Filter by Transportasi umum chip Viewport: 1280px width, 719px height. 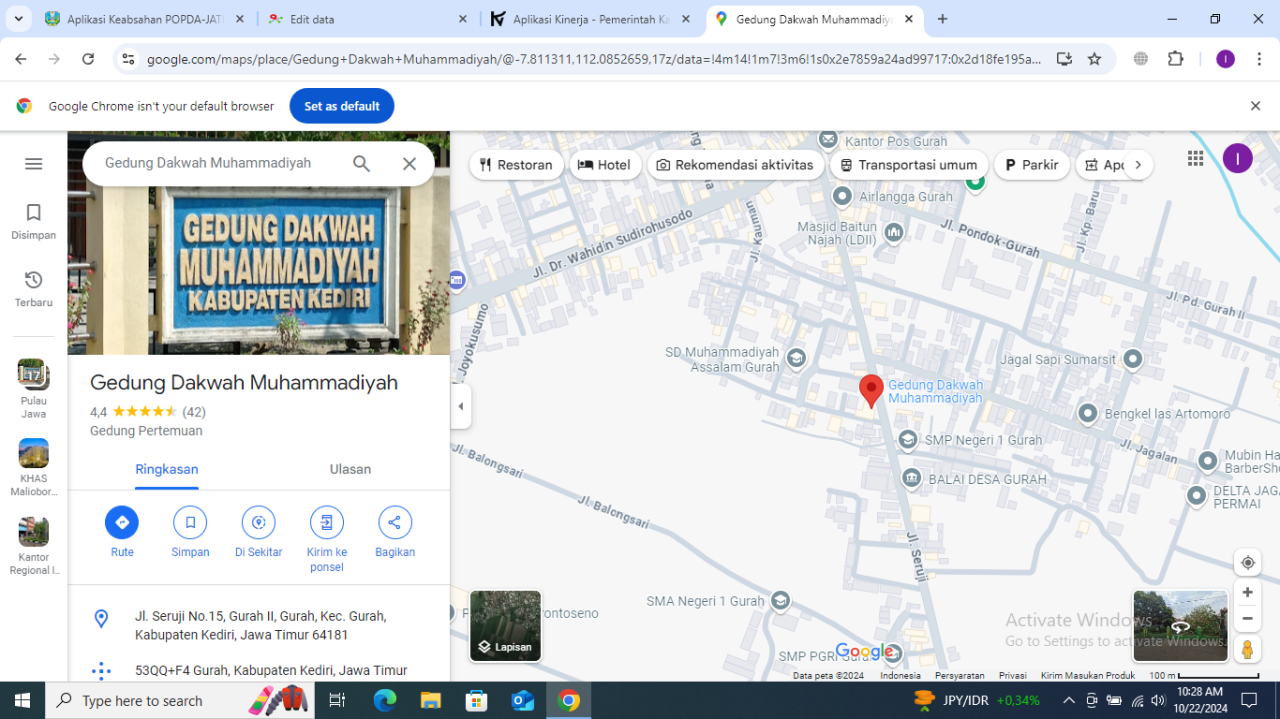(x=909, y=165)
